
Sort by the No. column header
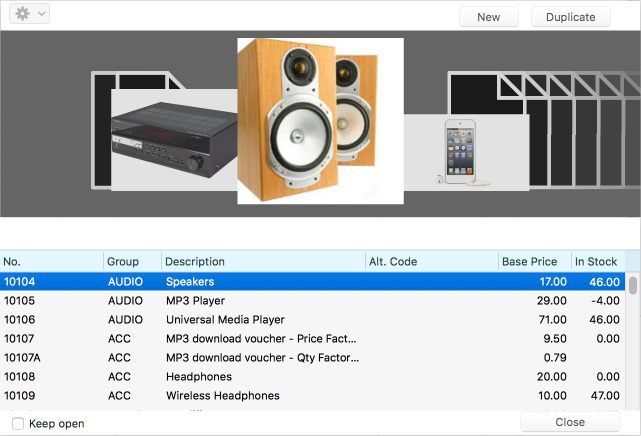click(52, 262)
